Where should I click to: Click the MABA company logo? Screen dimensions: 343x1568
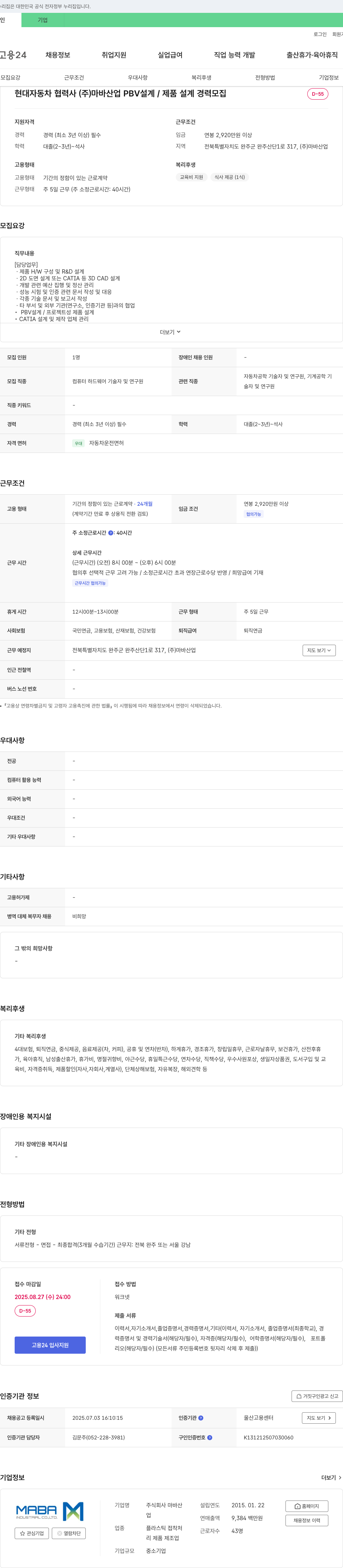pyautogui.click(x=50, y=1511)
